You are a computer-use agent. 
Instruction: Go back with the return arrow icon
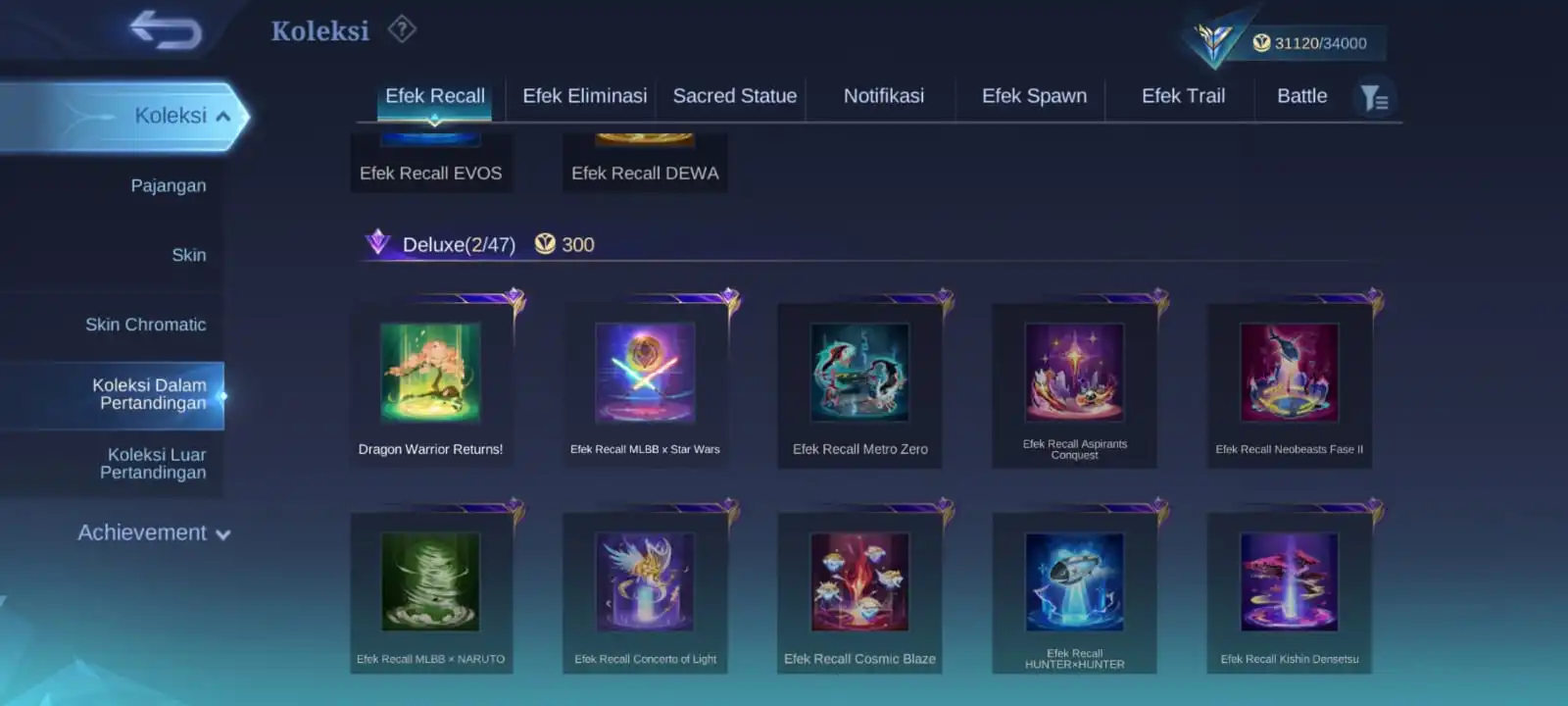pyautogui.click(x=166, y=30)
